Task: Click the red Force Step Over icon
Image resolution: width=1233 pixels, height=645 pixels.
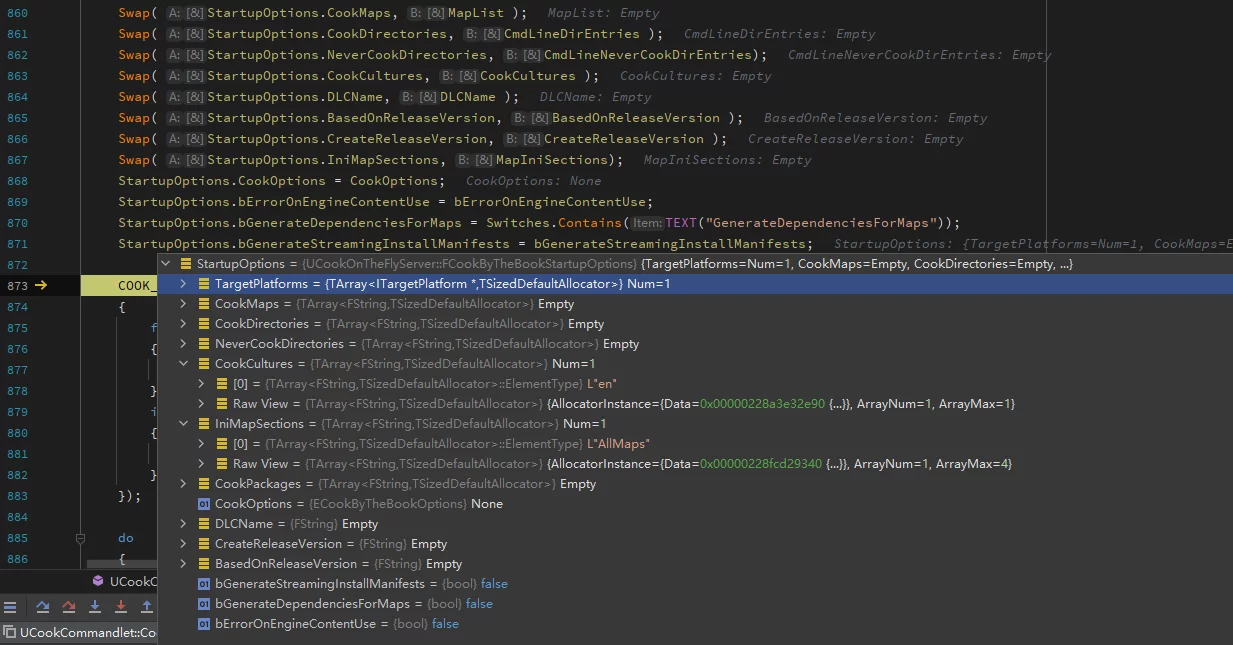Action: pos(69,607)
